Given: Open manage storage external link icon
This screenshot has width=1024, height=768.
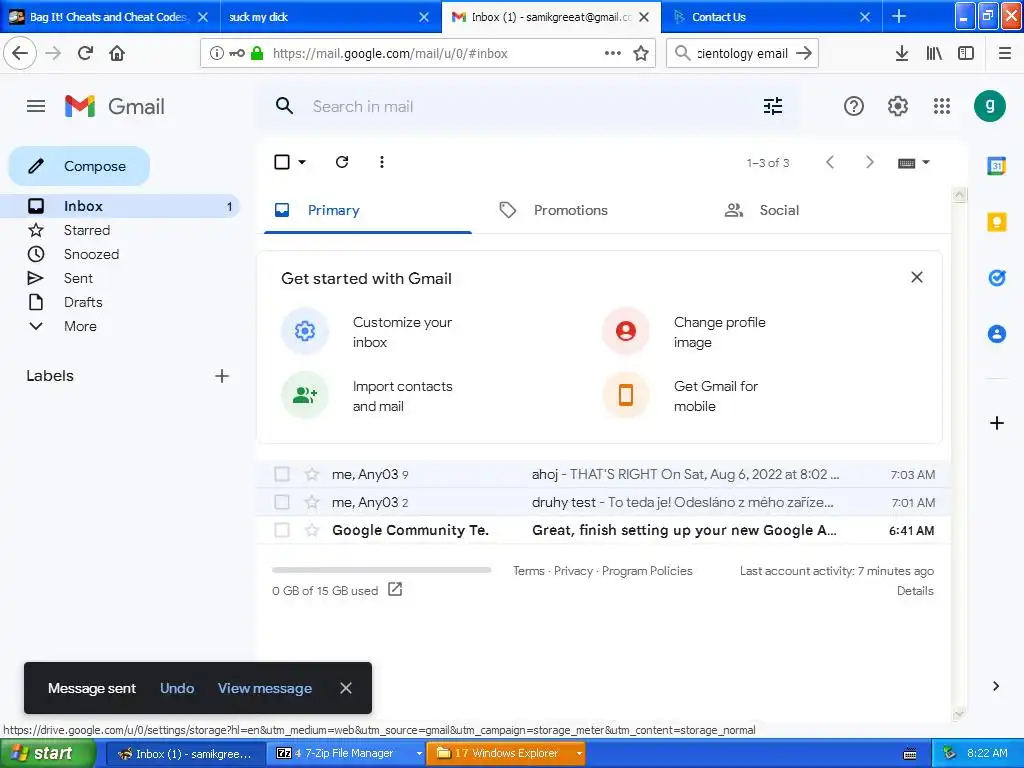Looking at the screenshot, I should pyautogui.click(x=395, y=590).
